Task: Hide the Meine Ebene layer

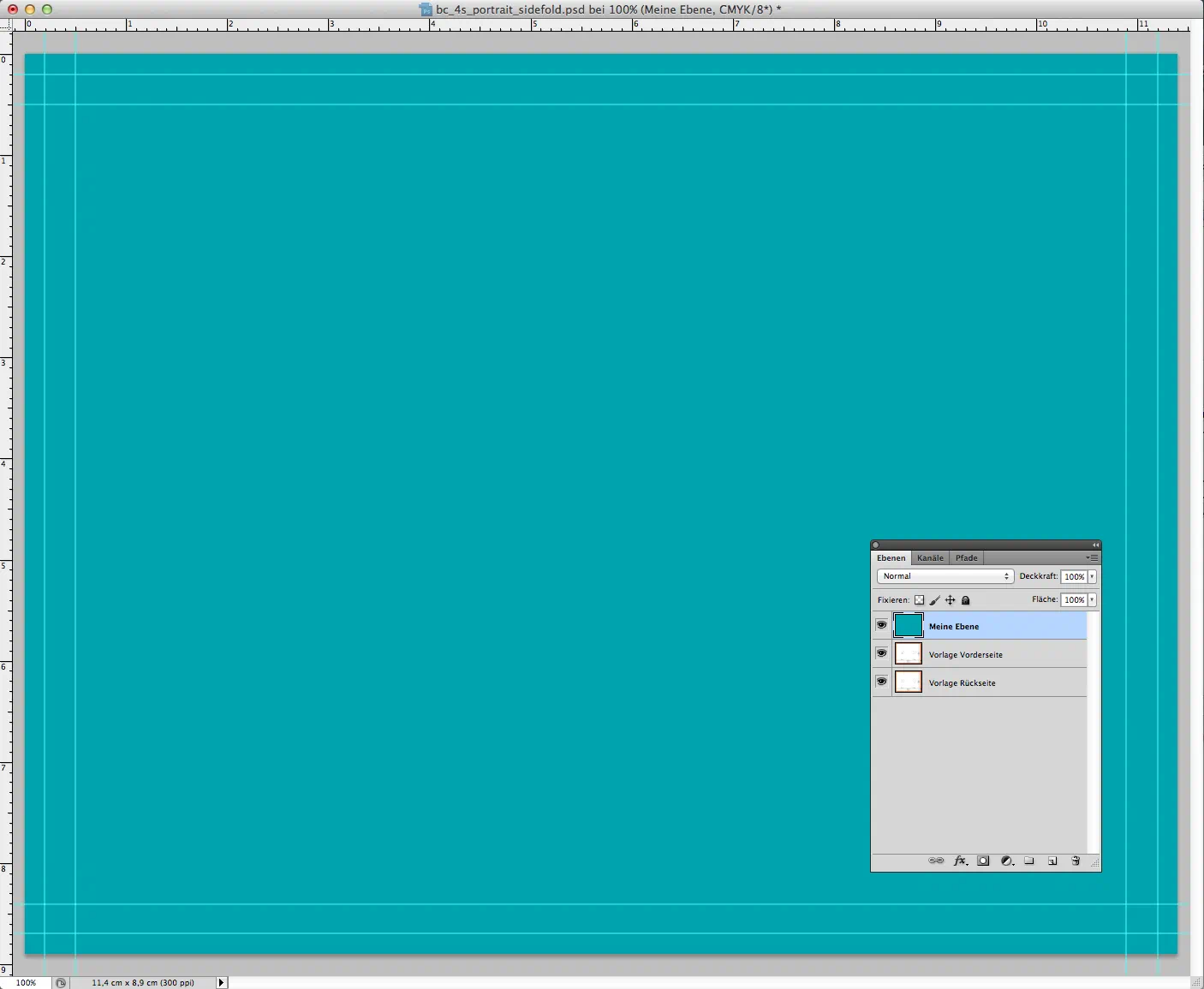Action: pyautogui.click(x=881, y=625)
